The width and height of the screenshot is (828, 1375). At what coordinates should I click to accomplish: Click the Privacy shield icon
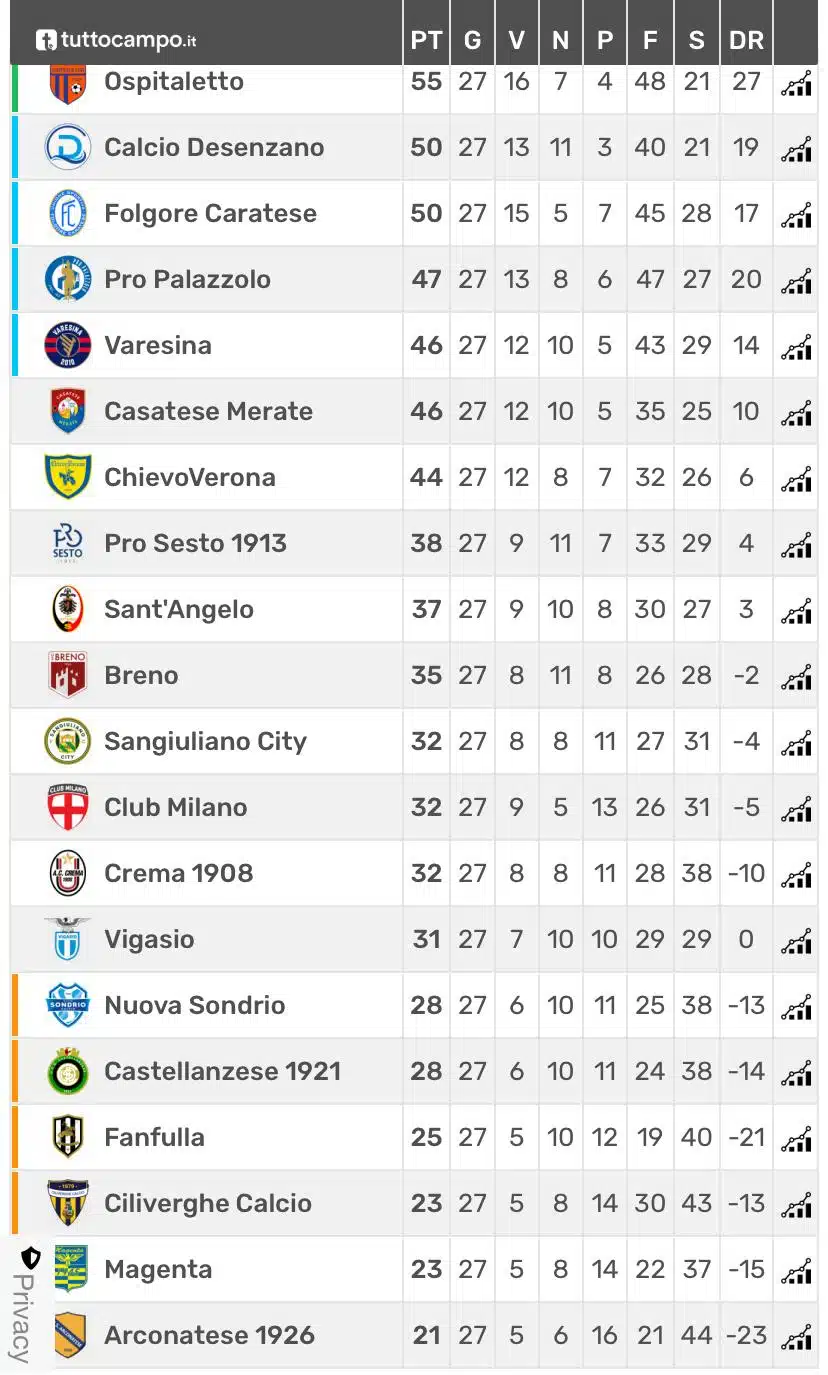[x=31, y=1258]
